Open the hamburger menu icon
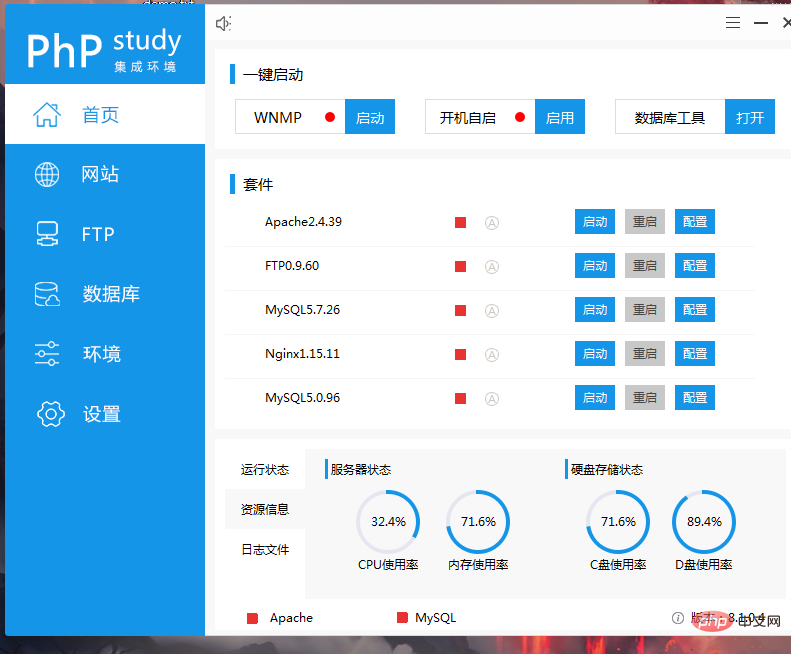 coord(732,23)
